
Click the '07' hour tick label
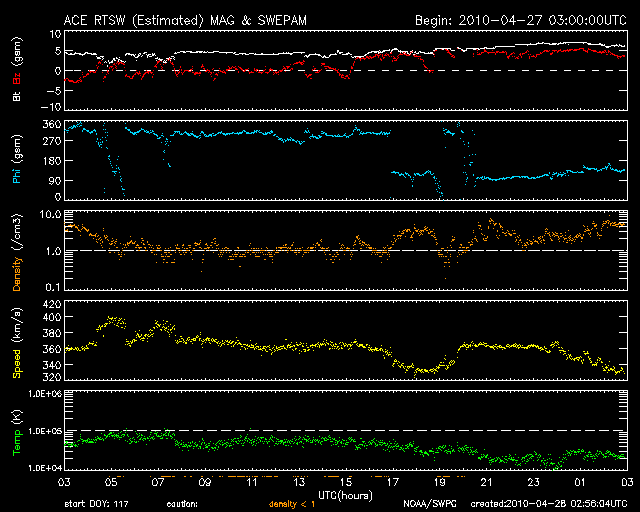click(x=158, y=483)
